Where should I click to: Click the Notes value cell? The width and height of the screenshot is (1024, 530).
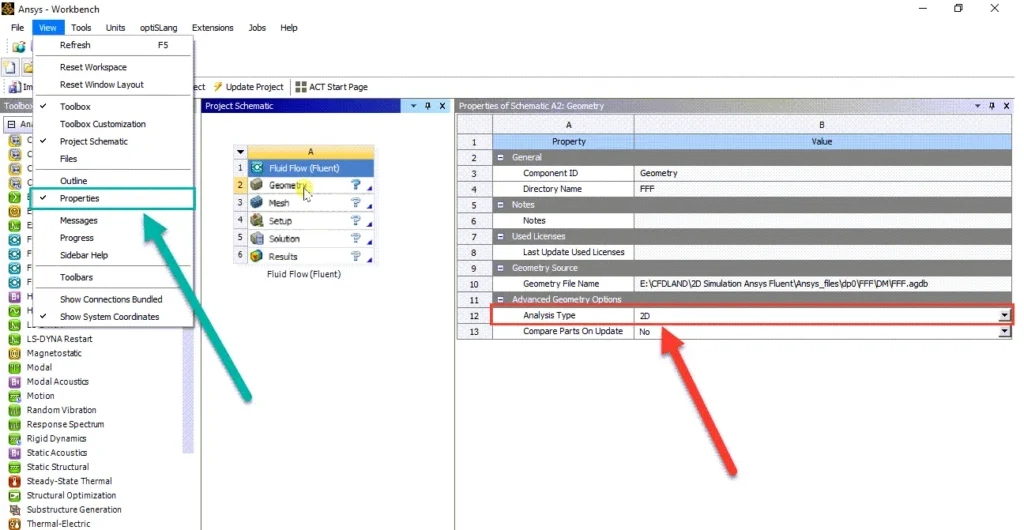click(x=822, y=221)
